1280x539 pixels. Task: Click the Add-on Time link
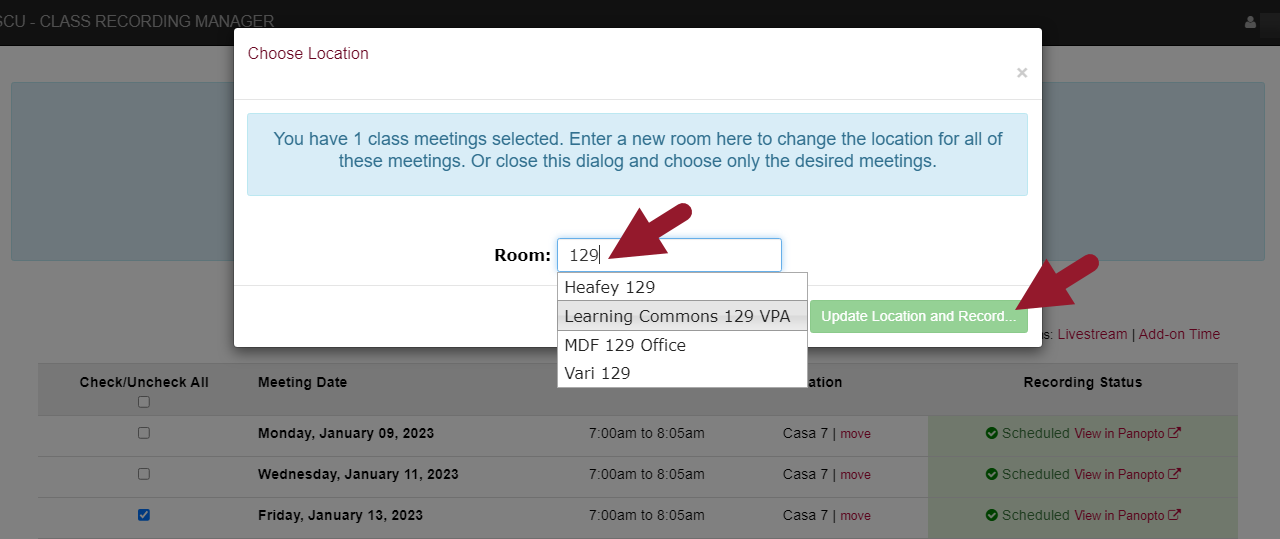click(x=1179, y=334)
